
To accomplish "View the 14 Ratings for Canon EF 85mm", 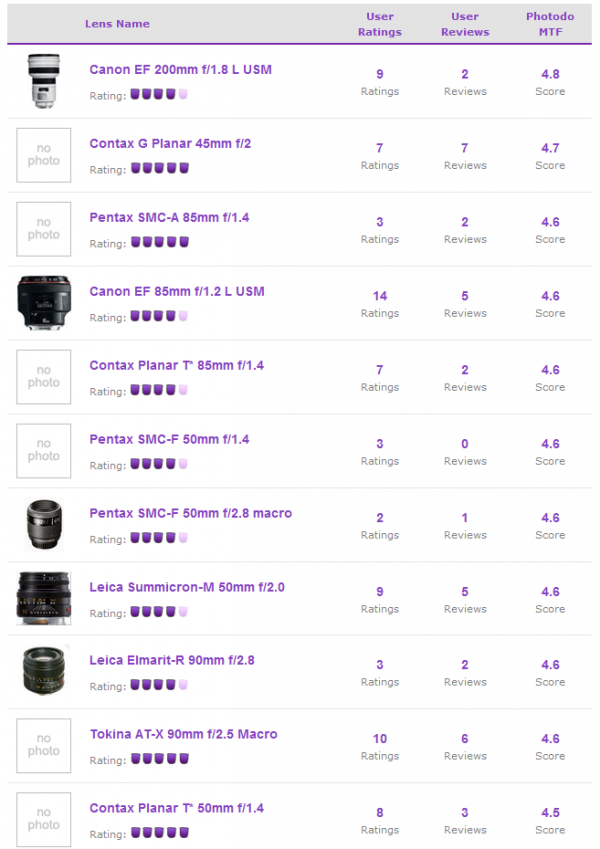I will (x=380, y=304).
